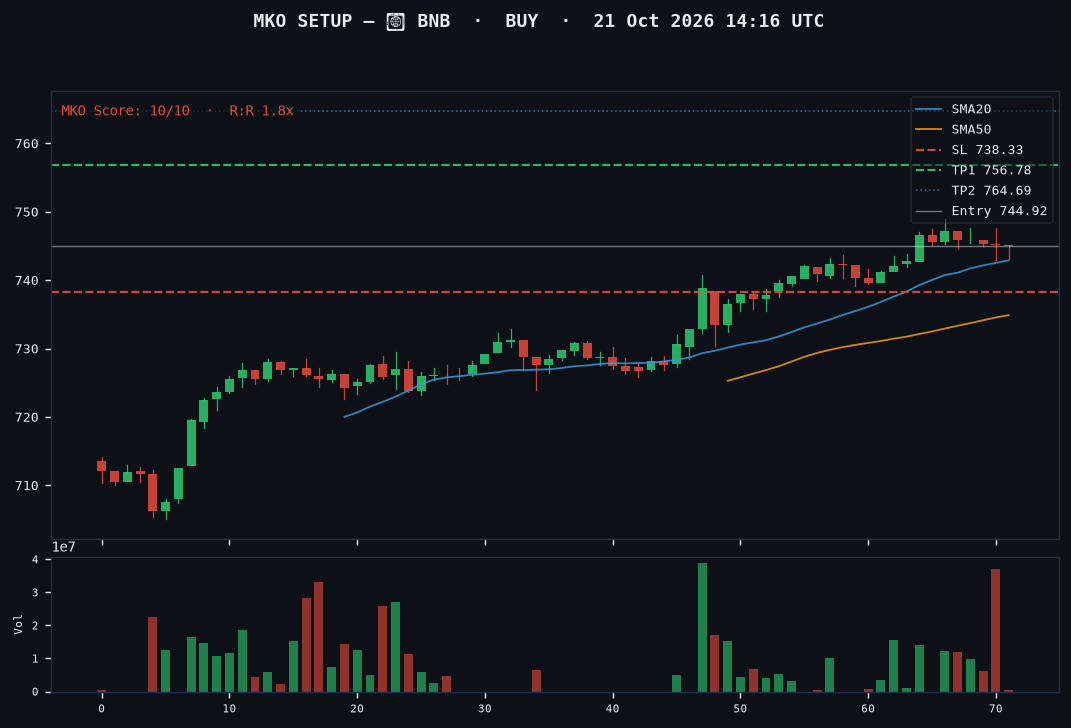Image resolution: width=1071 pixels, height=728 pixels.
Task: Click the 720 price axis label
Action: (27, 417)
